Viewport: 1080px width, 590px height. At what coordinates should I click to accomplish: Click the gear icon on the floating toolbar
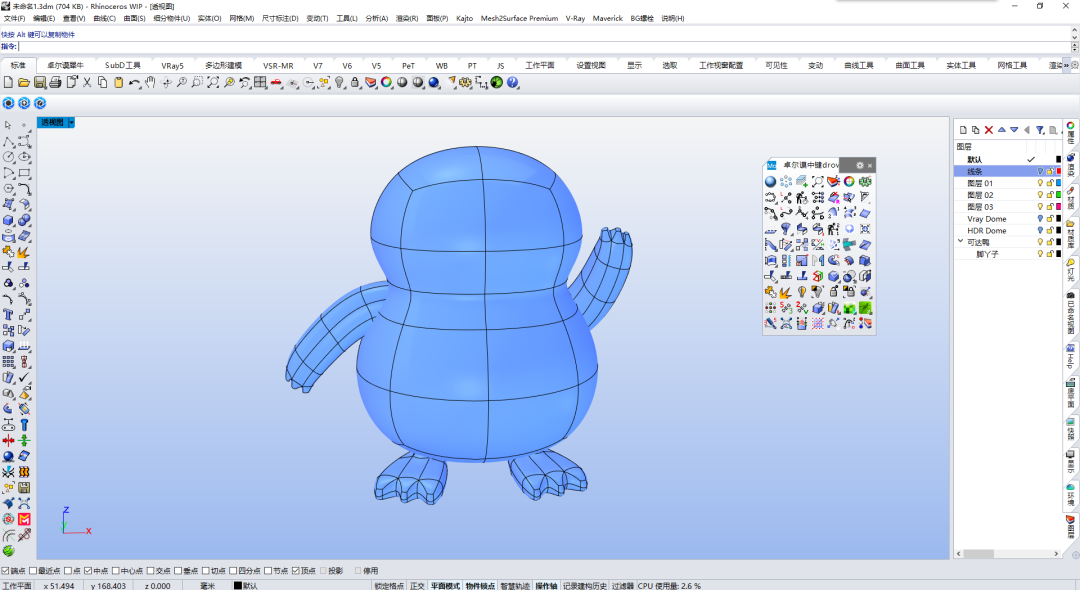point(860,165)
